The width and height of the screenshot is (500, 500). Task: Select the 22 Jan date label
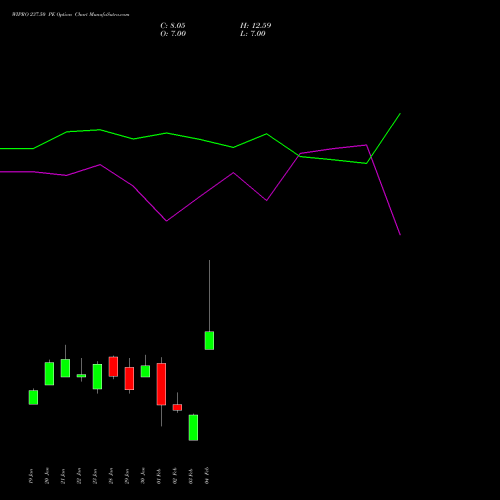pos(79,476)
